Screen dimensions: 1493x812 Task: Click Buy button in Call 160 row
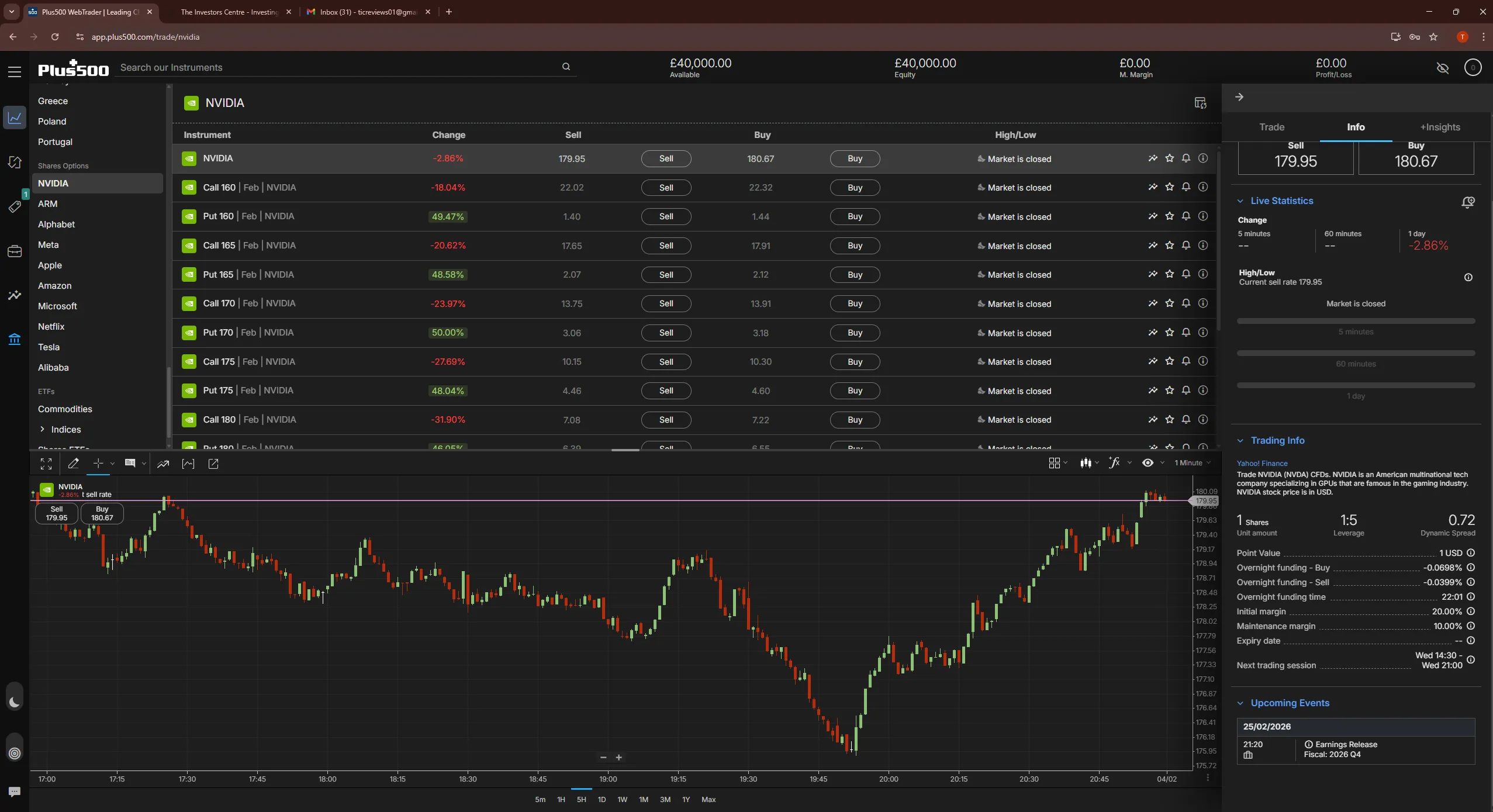click(x=855, y=188)
